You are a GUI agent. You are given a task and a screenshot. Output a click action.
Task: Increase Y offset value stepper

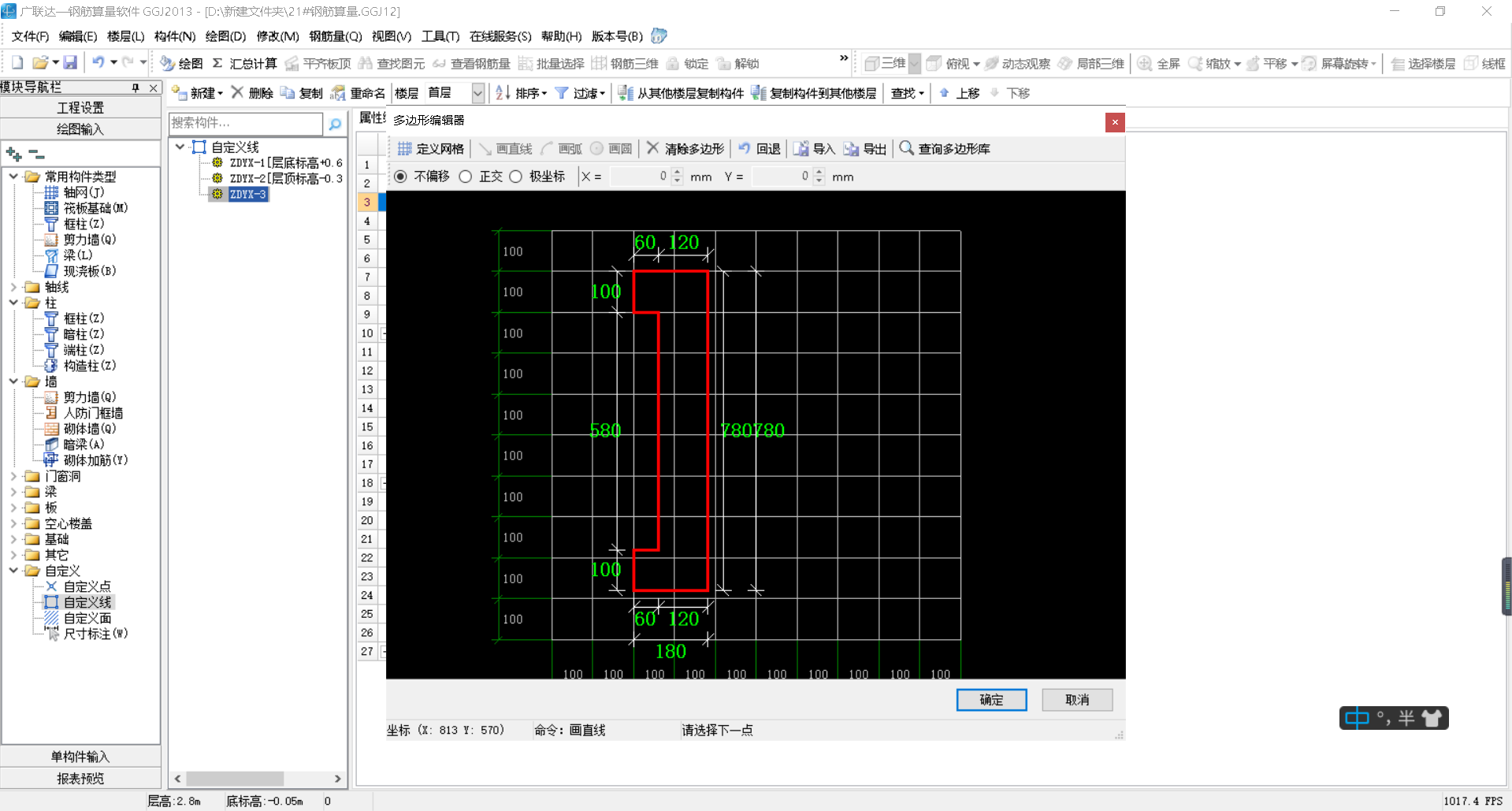[x=819, y=172]
